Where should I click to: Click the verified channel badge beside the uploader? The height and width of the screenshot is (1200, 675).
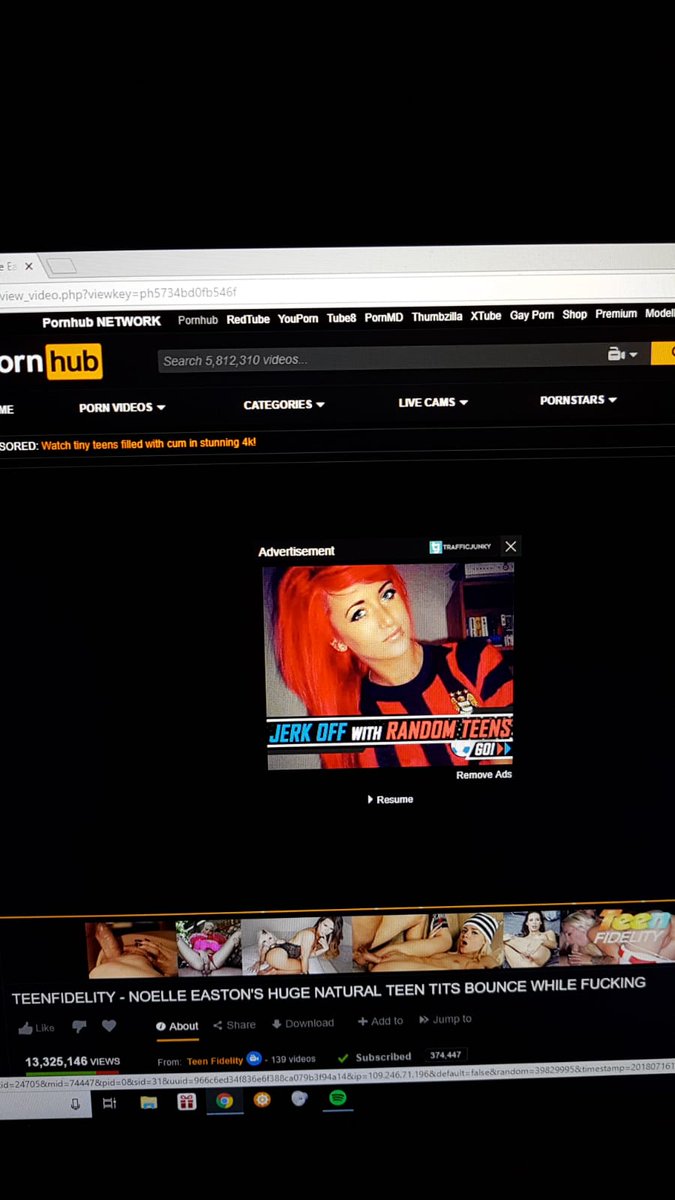[255, 1058]
